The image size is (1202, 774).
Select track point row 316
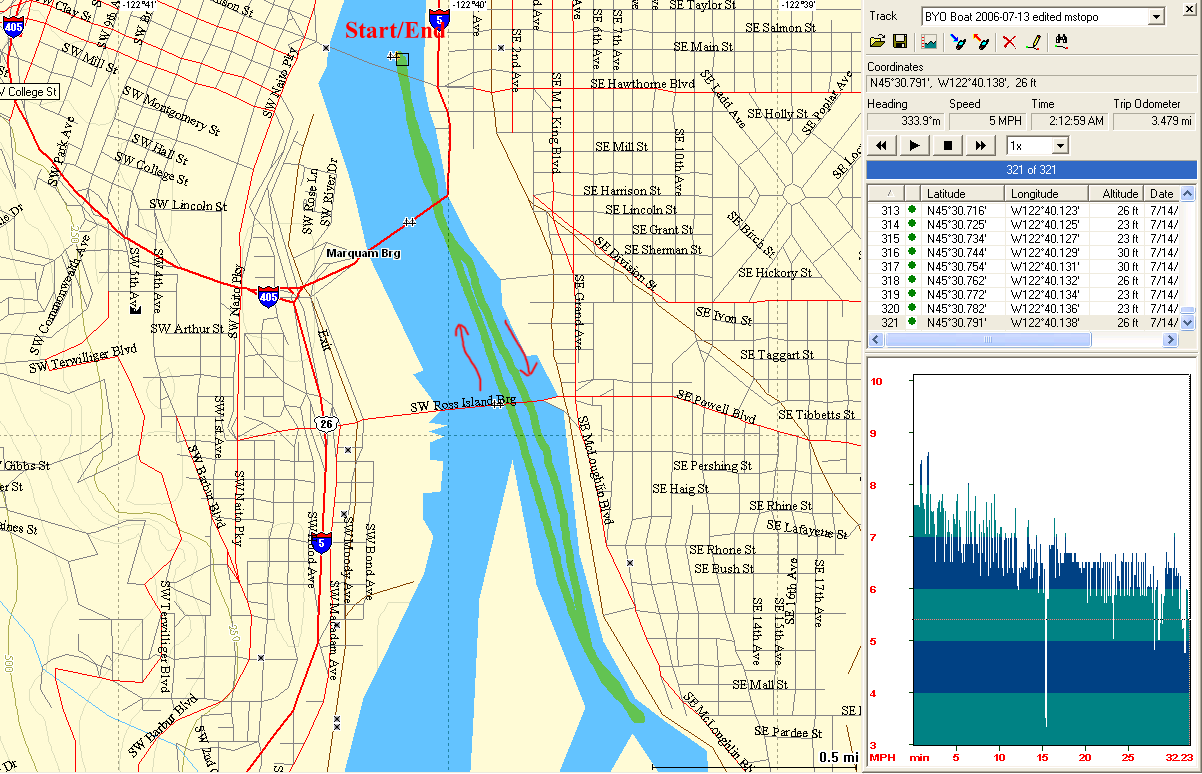[1000, 253]
